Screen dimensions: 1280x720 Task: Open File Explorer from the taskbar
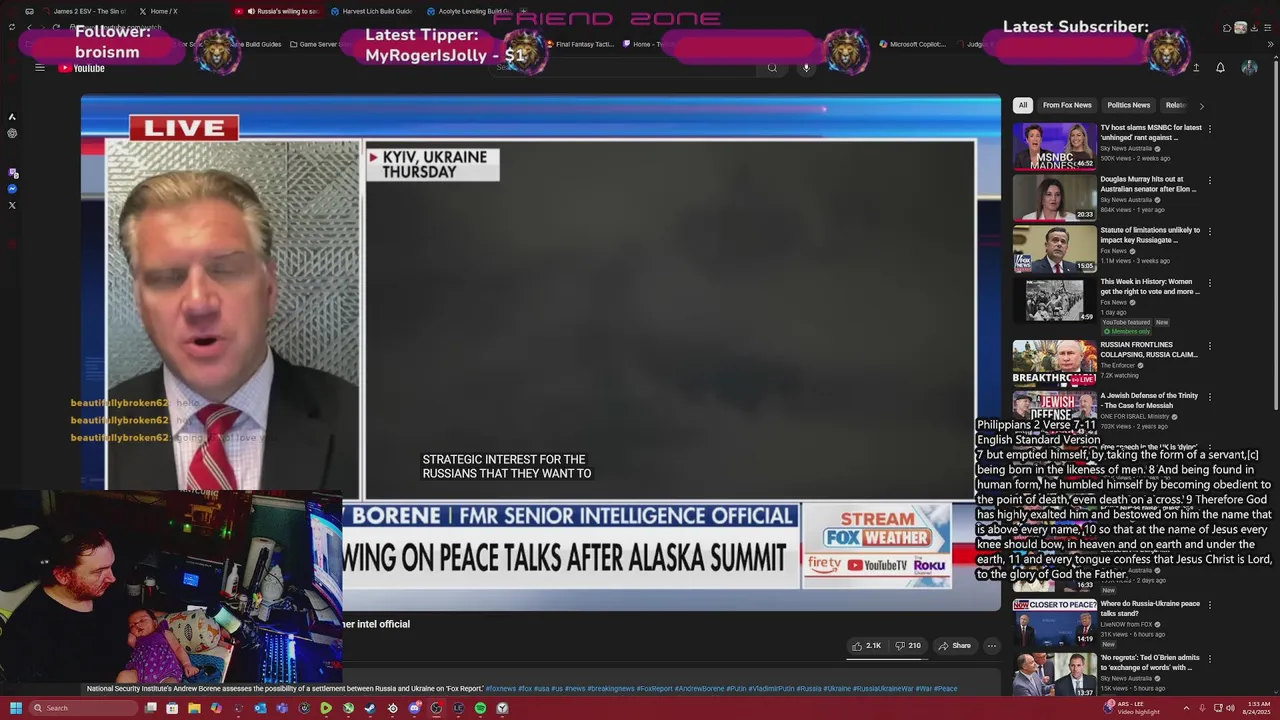[x=194, y=708]
